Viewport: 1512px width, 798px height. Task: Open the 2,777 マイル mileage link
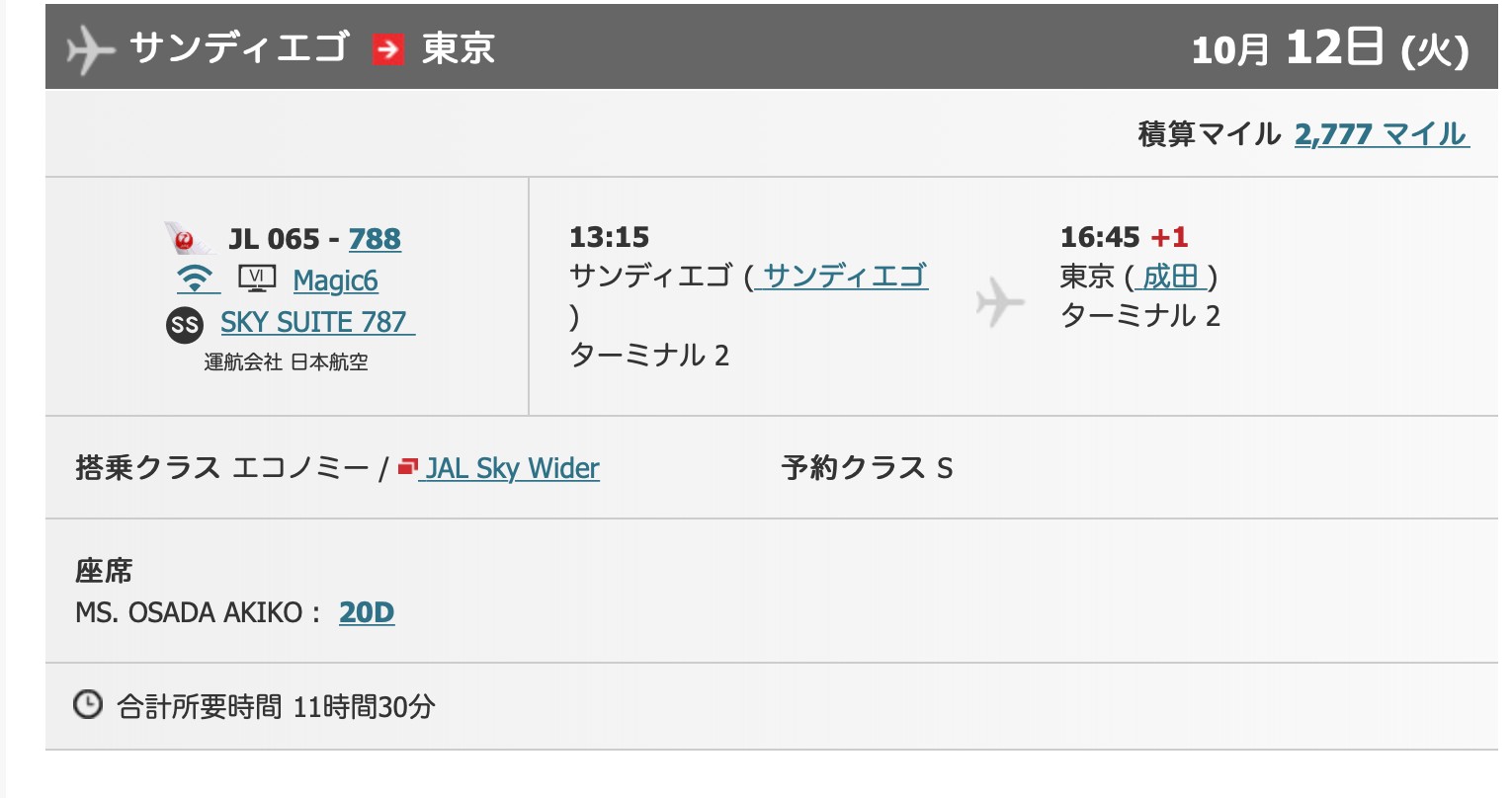click(x=1382, y=133)
